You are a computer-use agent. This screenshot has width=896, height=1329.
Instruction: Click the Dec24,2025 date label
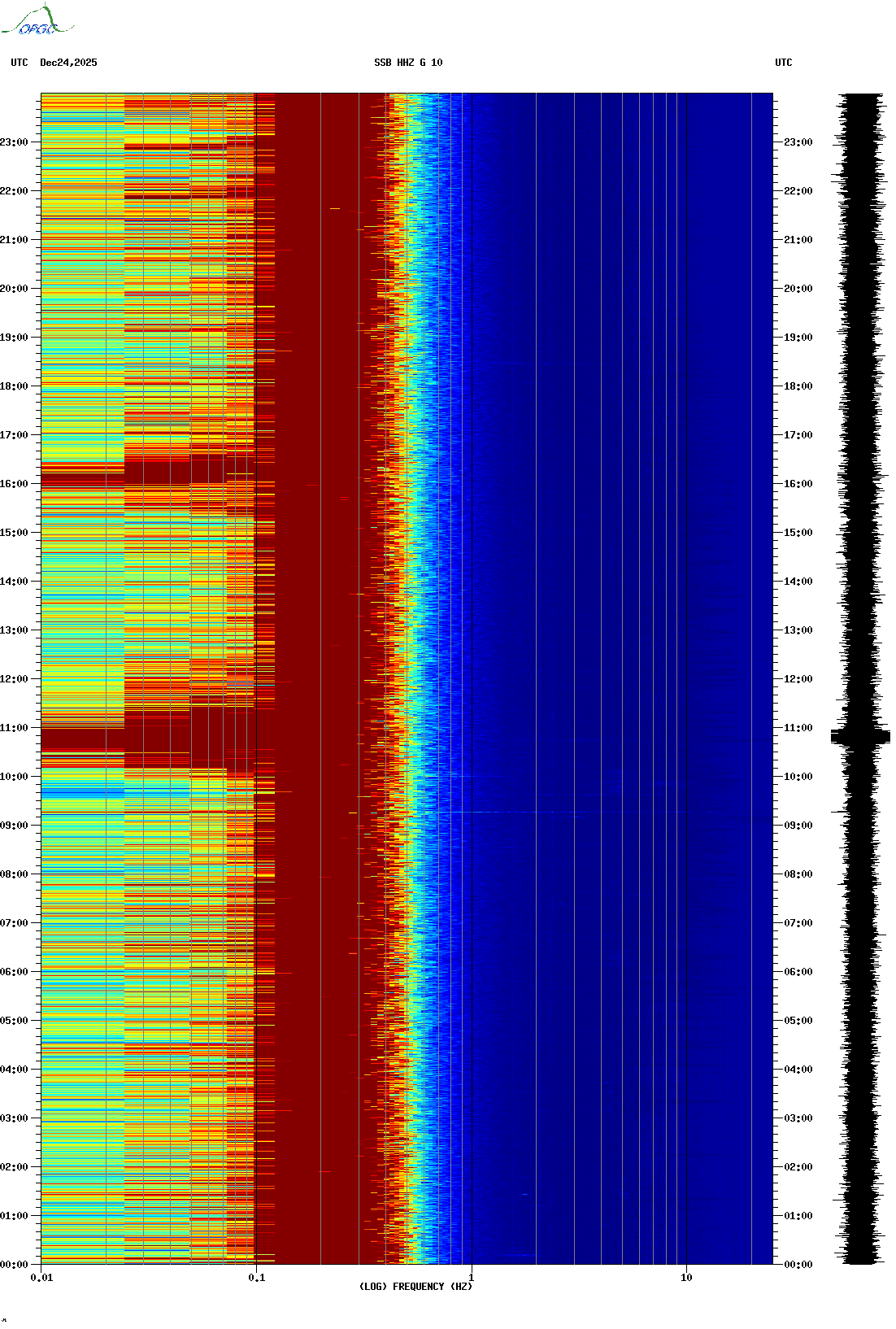coord(68,63)
